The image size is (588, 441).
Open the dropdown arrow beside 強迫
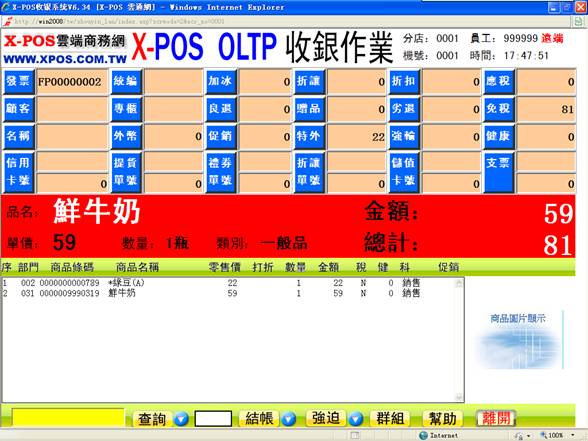pyautogui.click(x=356, y=418)
